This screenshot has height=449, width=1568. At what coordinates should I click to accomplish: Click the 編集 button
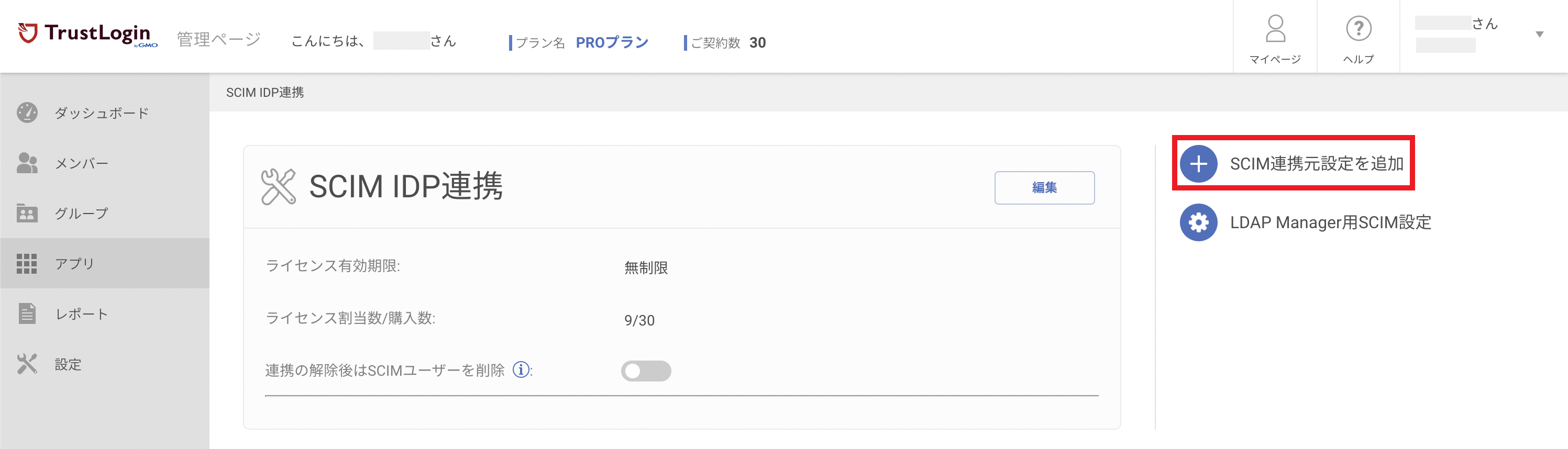pyautogui.click(x=1044, y=187)
